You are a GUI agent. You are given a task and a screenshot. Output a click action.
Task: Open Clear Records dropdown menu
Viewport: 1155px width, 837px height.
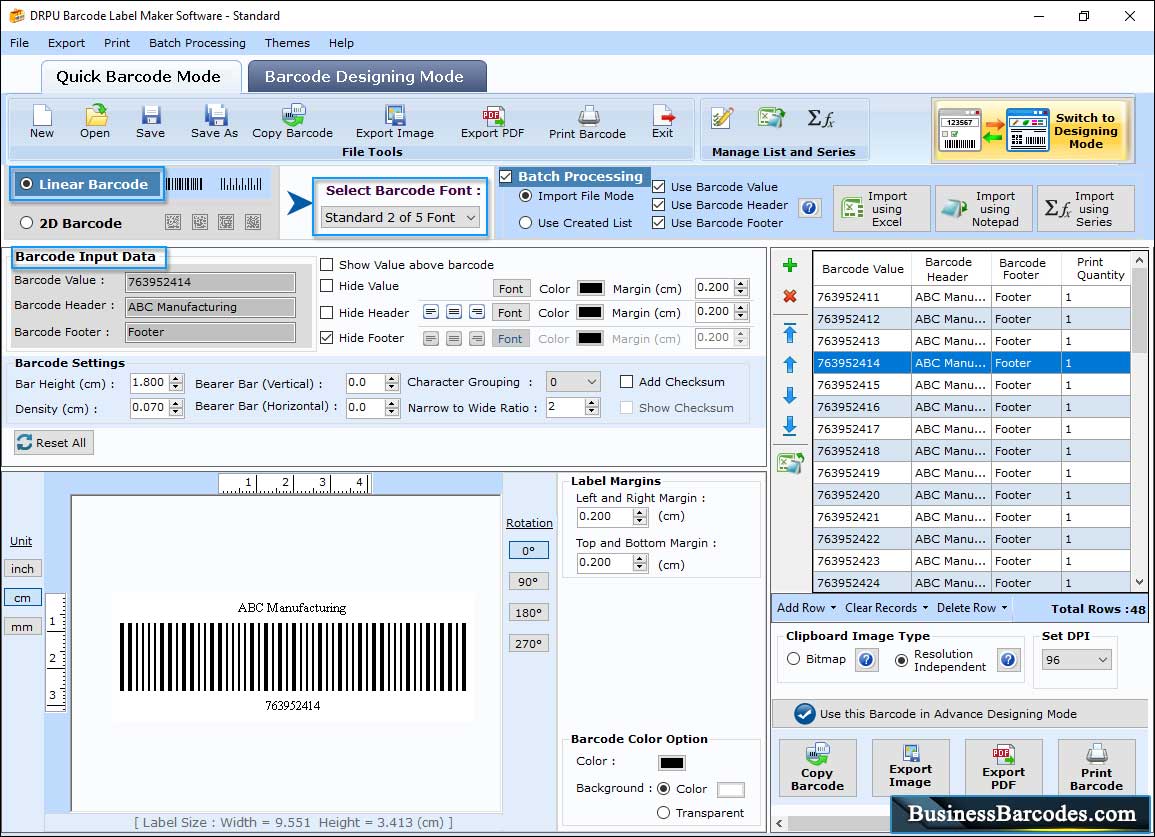tap(886, 608)
